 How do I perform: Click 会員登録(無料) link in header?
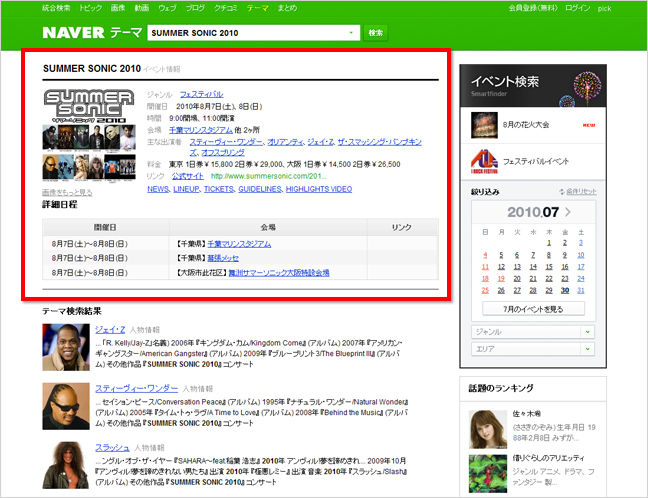click(x=533, y=8)
